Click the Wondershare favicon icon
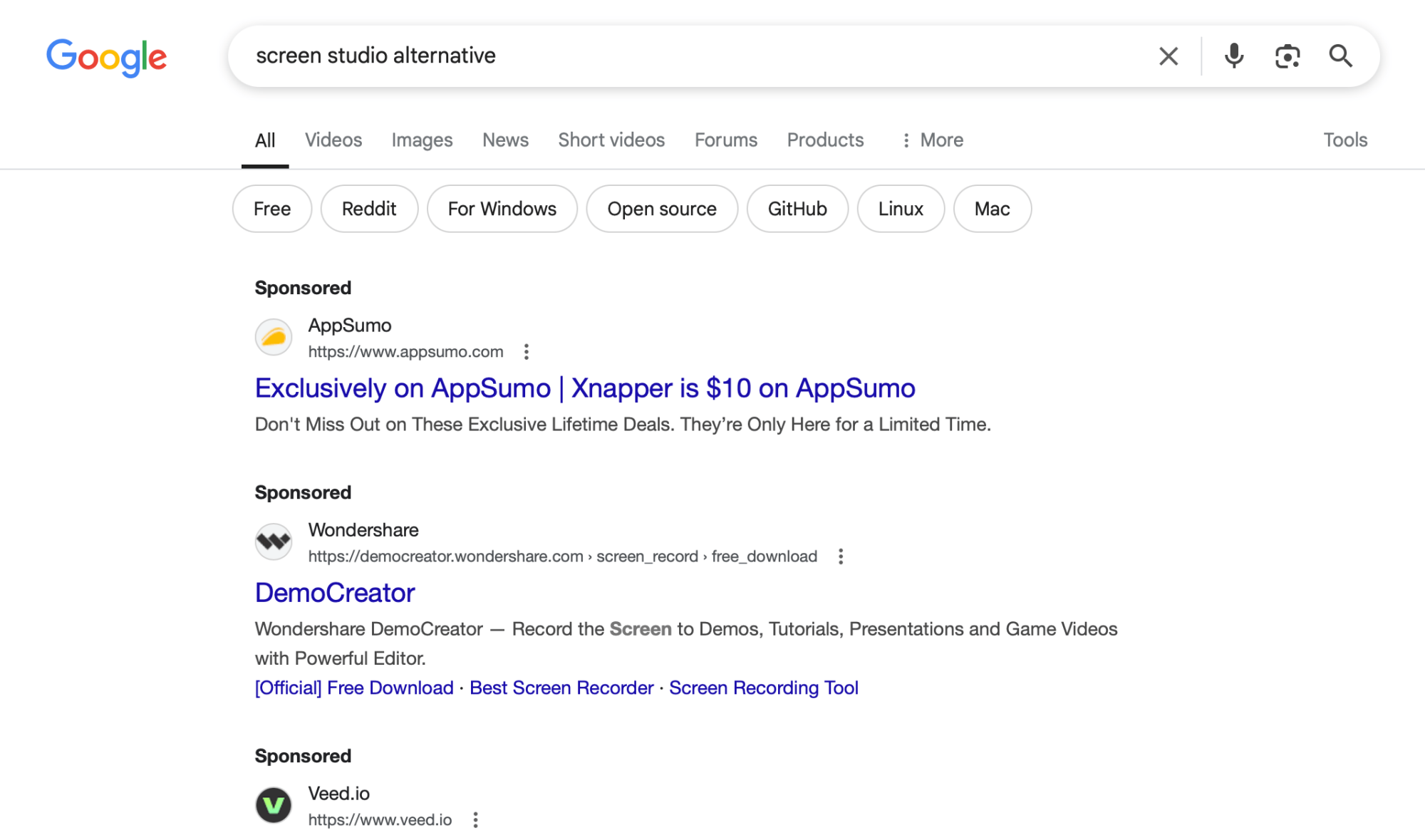1425x840 pixels. tap(274, 542)
